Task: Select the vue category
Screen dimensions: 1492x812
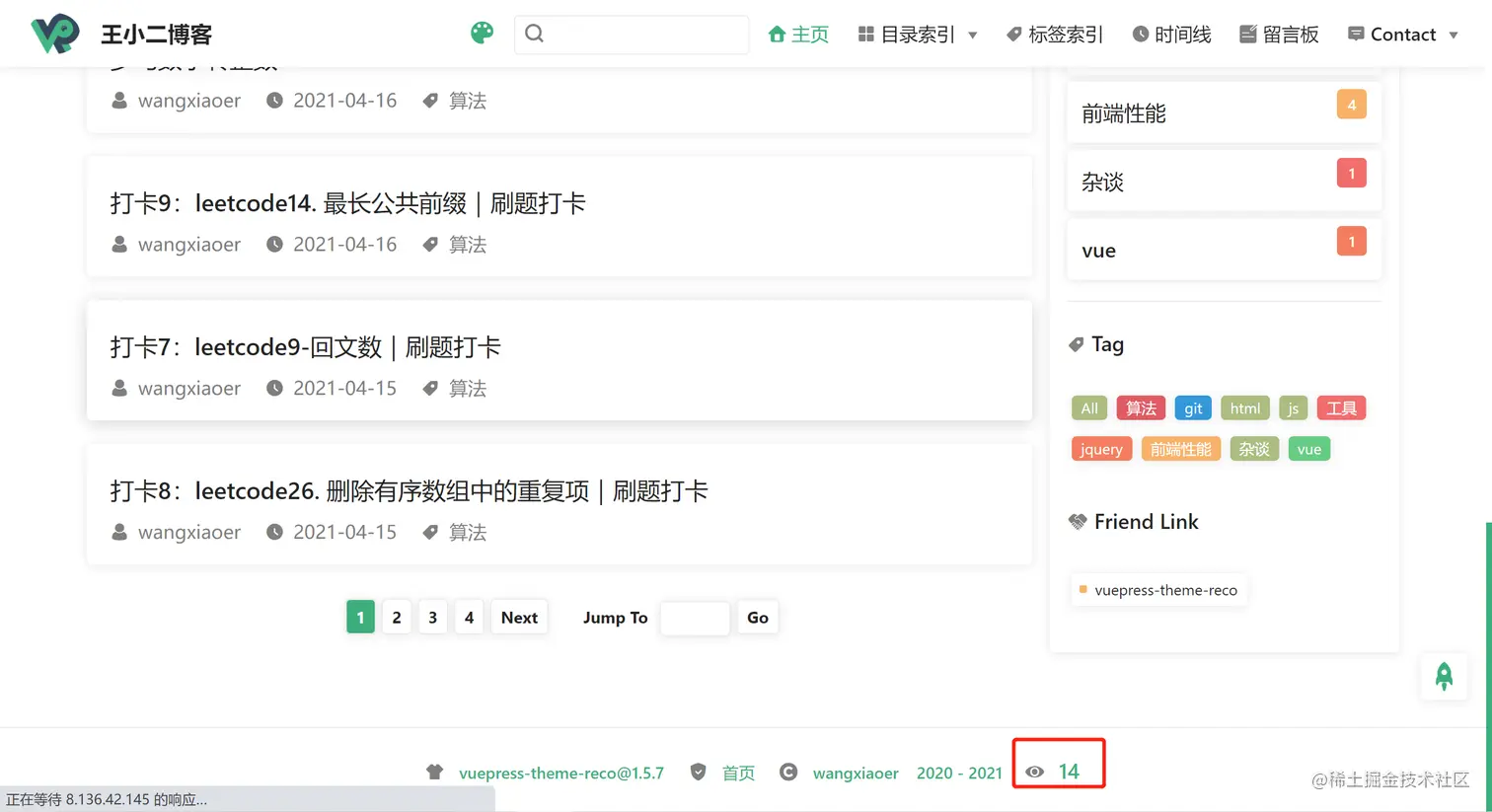Action: tap(1224, 250)
